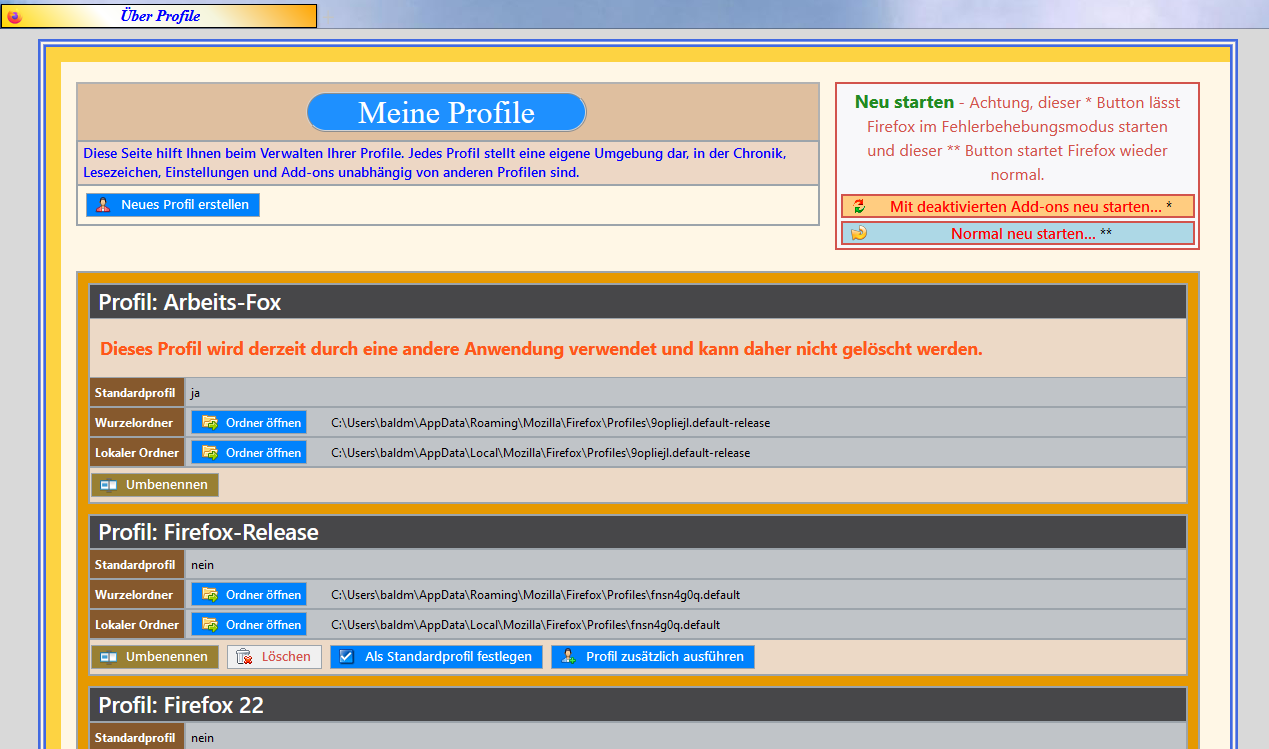Screen dimensions: 1269x749
Task: Click the Standardprofil value 'ja'
Action: point(196,393)
